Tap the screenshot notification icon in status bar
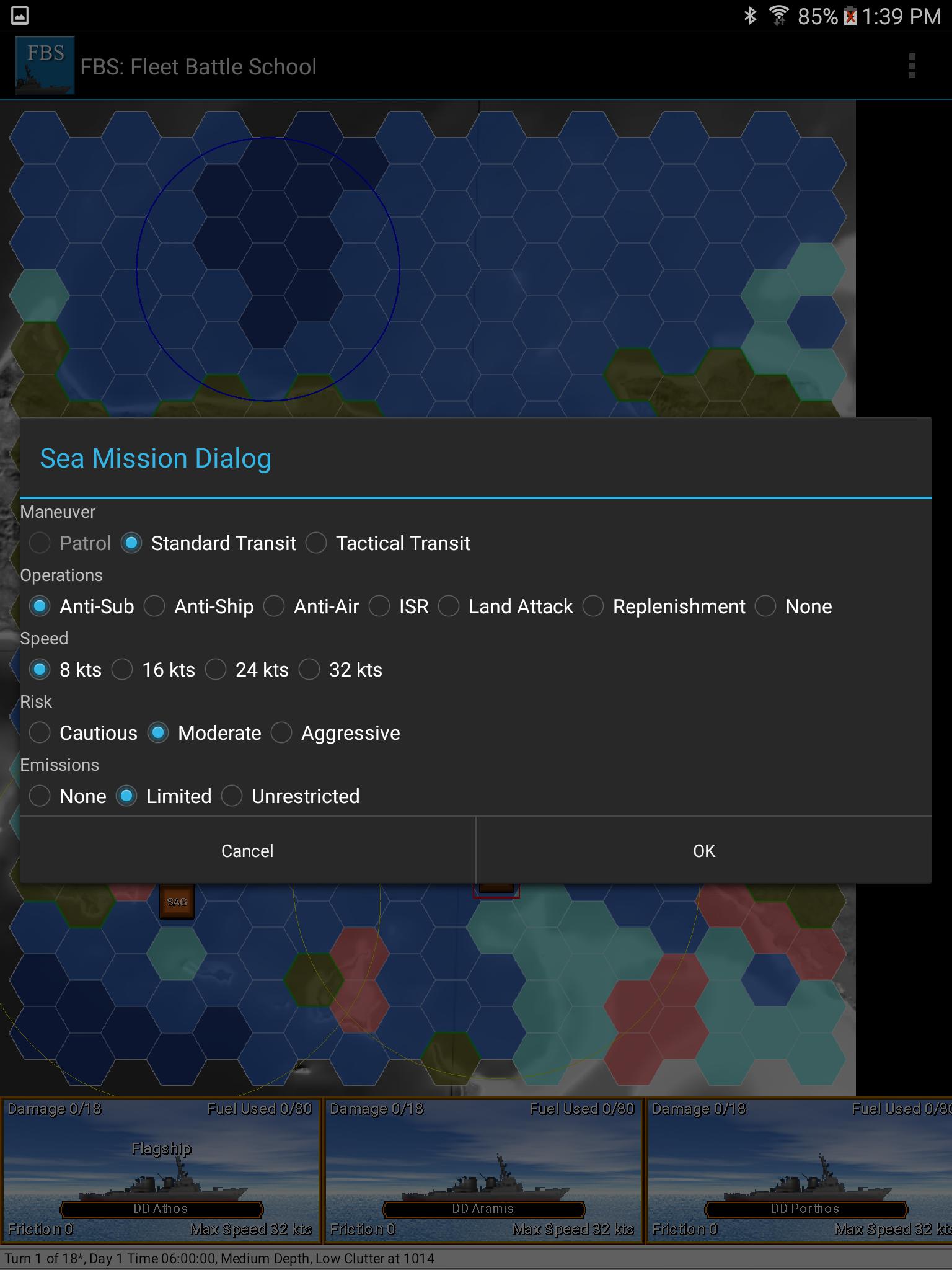 [x=20, y=16]
